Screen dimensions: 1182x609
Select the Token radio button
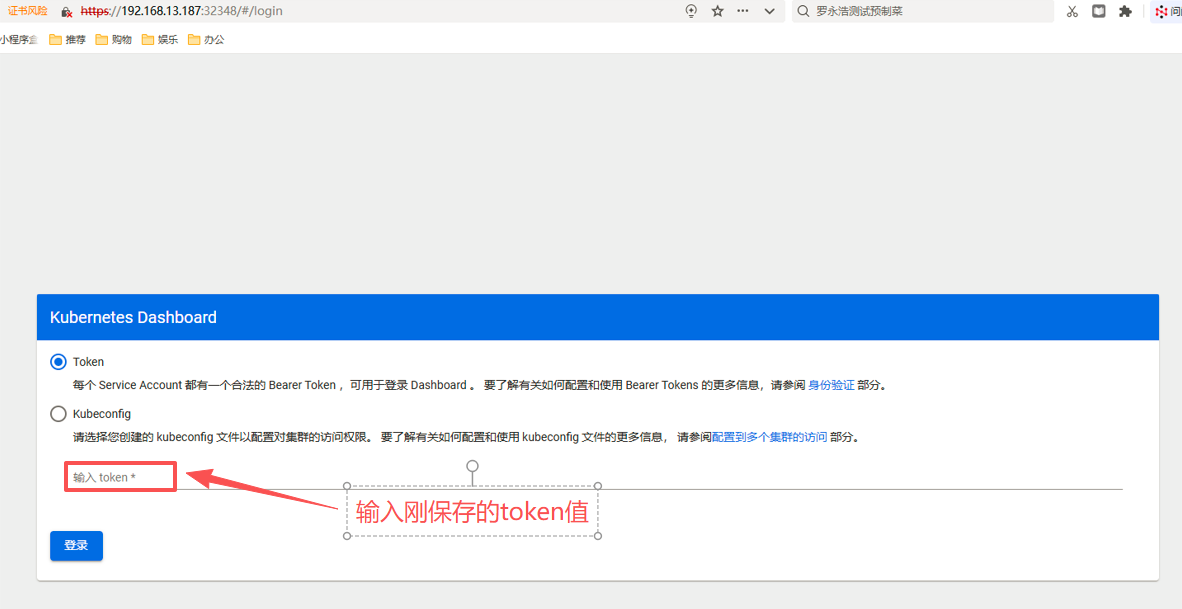58,362
